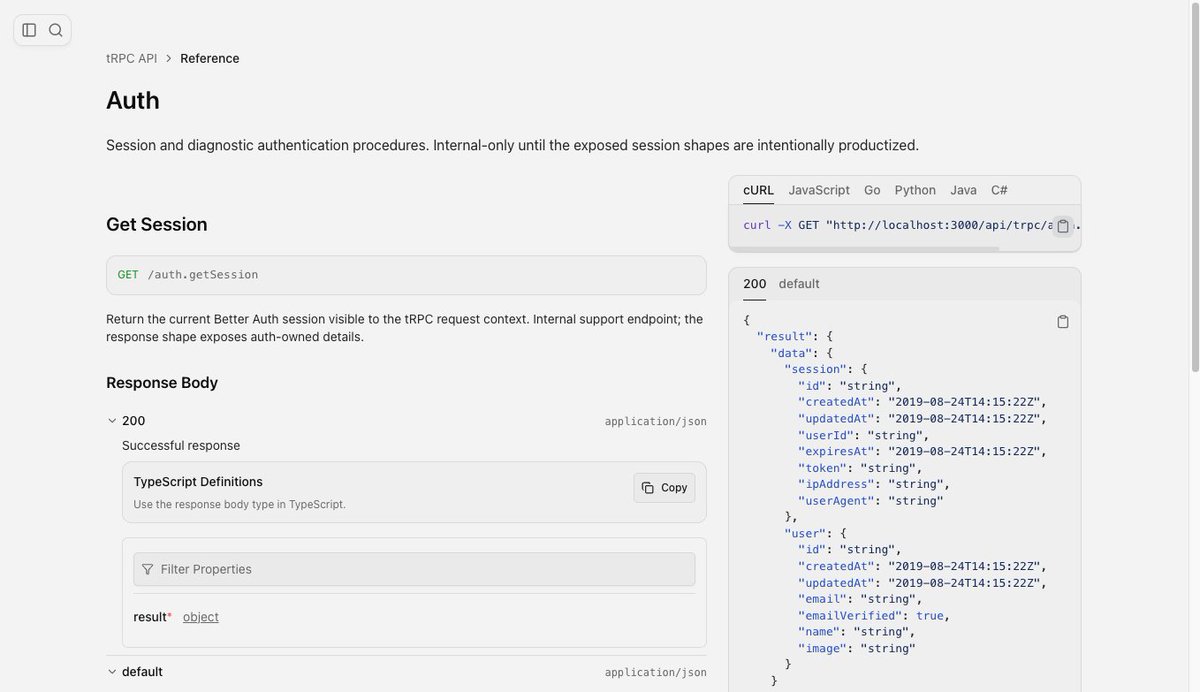The height and width of the screenshot is (692, 1200).
Task: Show the default response example tab
Action: (799, 284)
